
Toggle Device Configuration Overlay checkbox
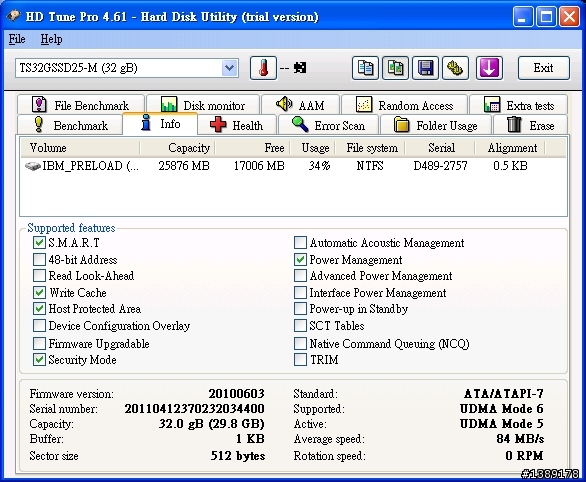39,325
